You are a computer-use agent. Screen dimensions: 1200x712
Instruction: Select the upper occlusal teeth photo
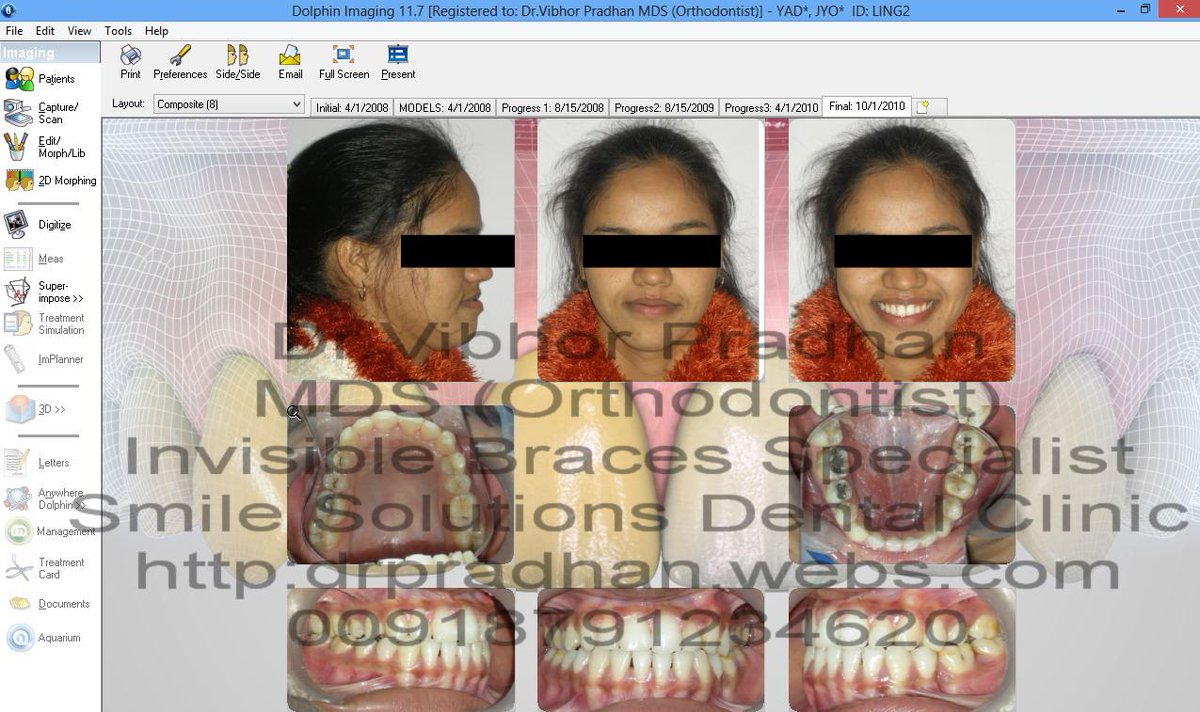(x=400, y=485)
